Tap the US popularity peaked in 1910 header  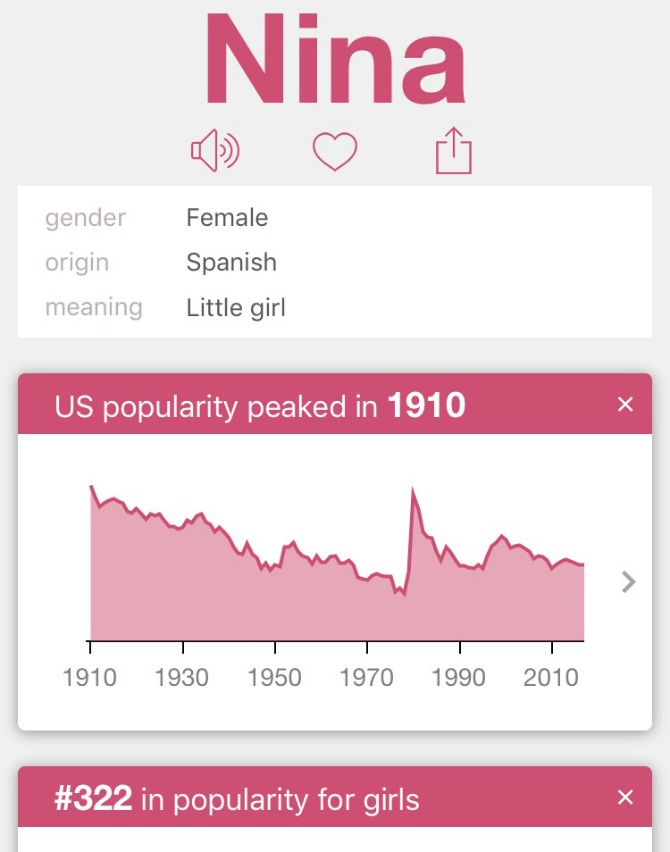(x=335, y=404)
